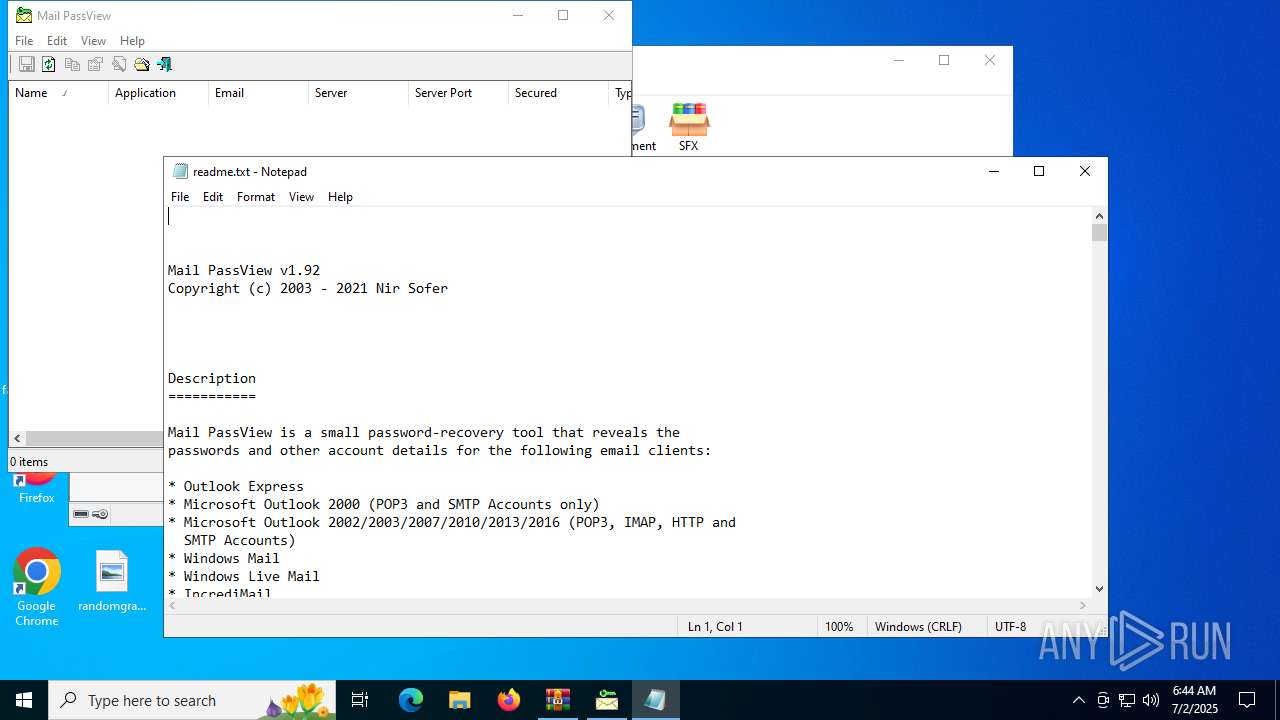Screen dimensions: 1280x720
Task: Sort by the Secured column header
Action: tap(558, 93)
